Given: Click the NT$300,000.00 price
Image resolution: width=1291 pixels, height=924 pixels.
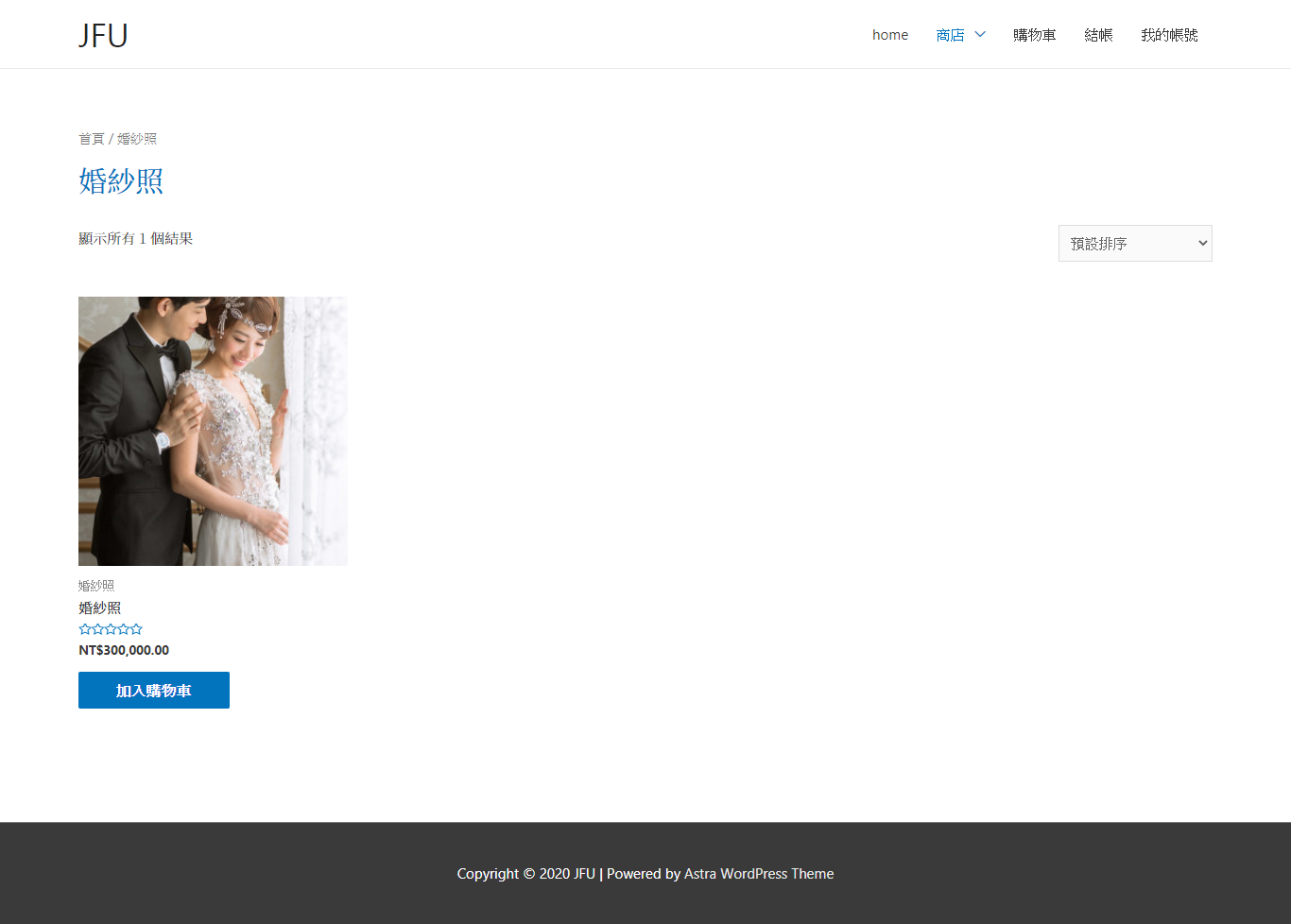Looking at the screenshot, I should click(124, 650).
